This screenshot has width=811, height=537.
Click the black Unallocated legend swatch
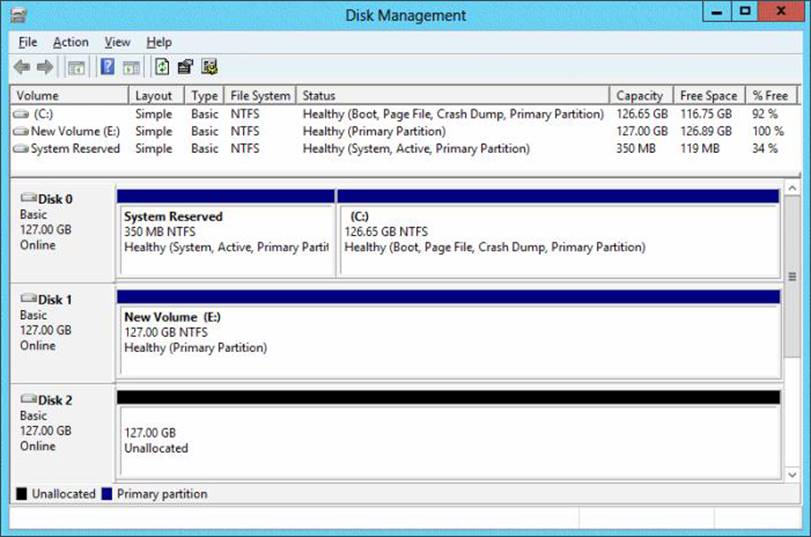click(x=22, y=494)
